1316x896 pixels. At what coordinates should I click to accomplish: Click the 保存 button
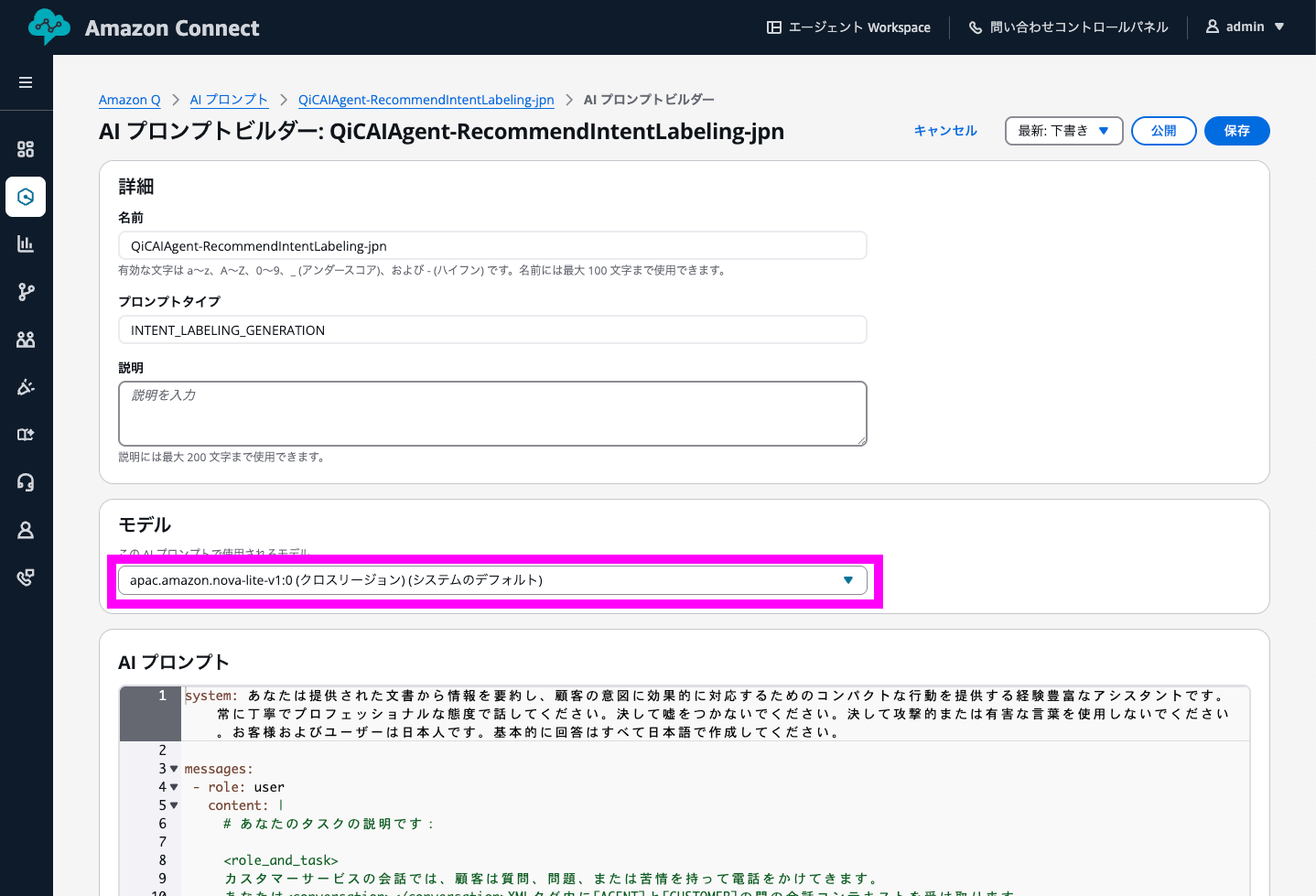pyautogui.click(x=1236, y=131)
